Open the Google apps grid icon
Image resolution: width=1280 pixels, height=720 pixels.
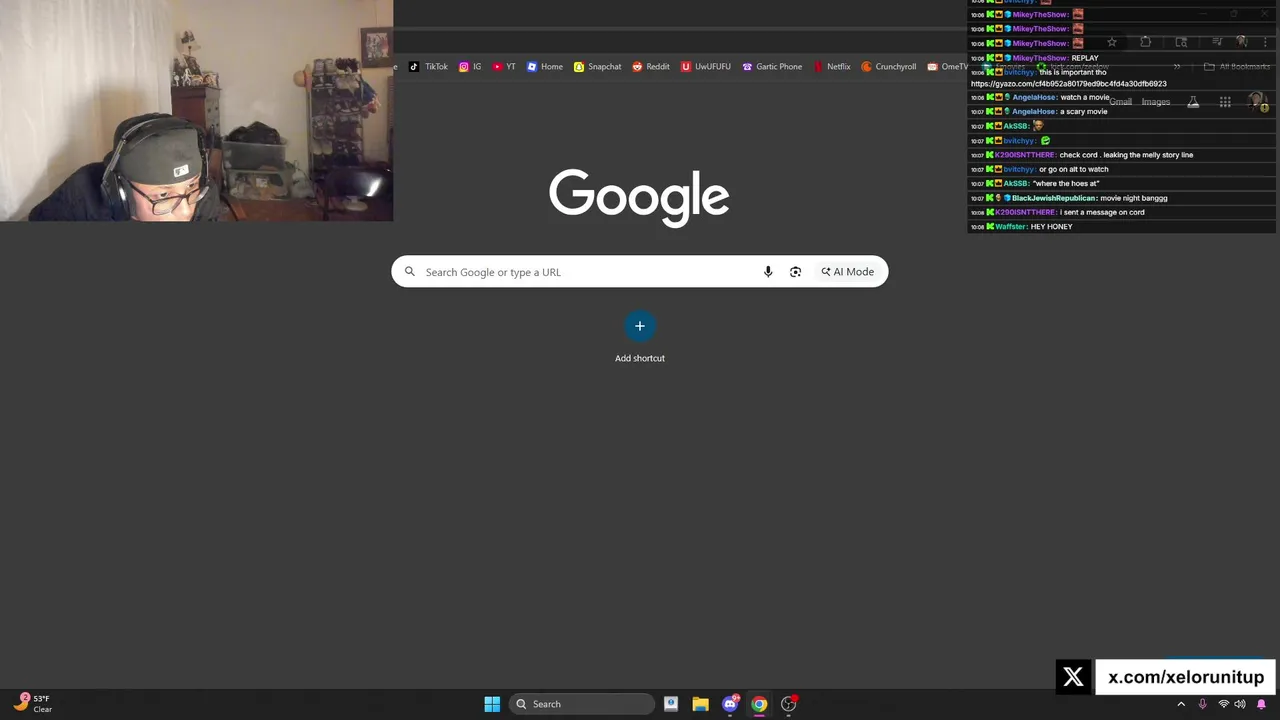tap(1225, 102)
